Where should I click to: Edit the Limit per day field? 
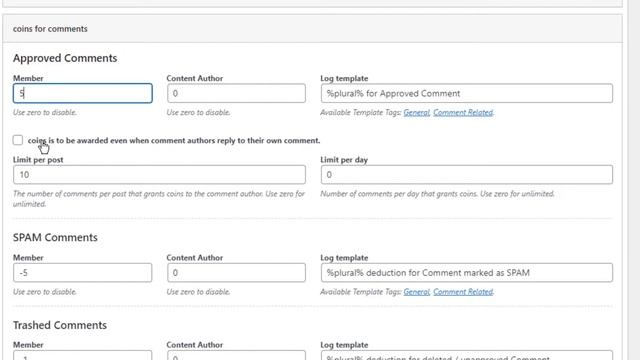467,174
